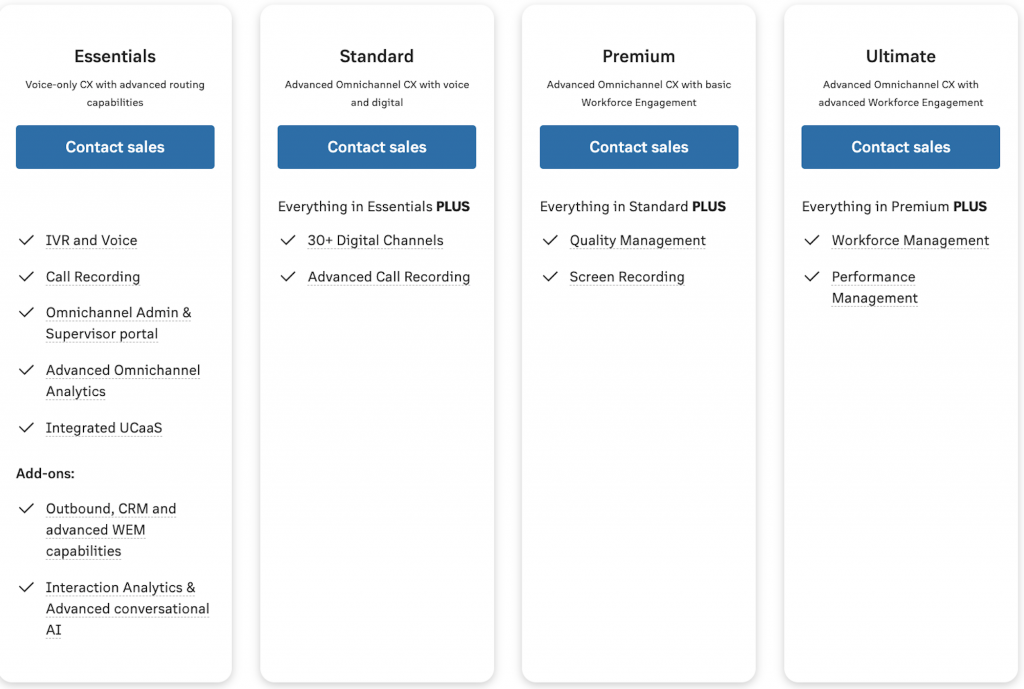Click the checkmark icon beside Quality Management

pyautogui.click(x=551, y=240)
